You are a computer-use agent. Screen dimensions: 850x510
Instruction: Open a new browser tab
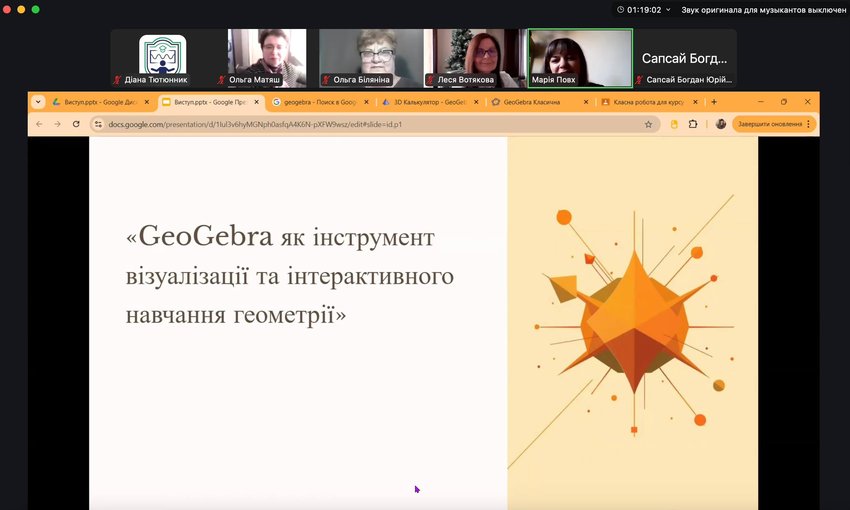[x=714, y=102]
